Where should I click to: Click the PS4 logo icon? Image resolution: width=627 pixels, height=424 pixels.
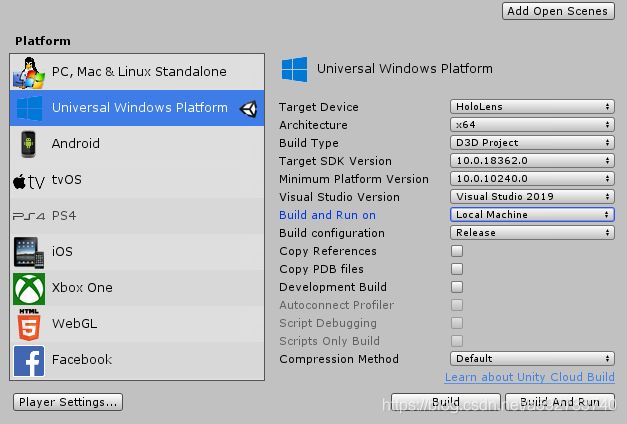29,216
